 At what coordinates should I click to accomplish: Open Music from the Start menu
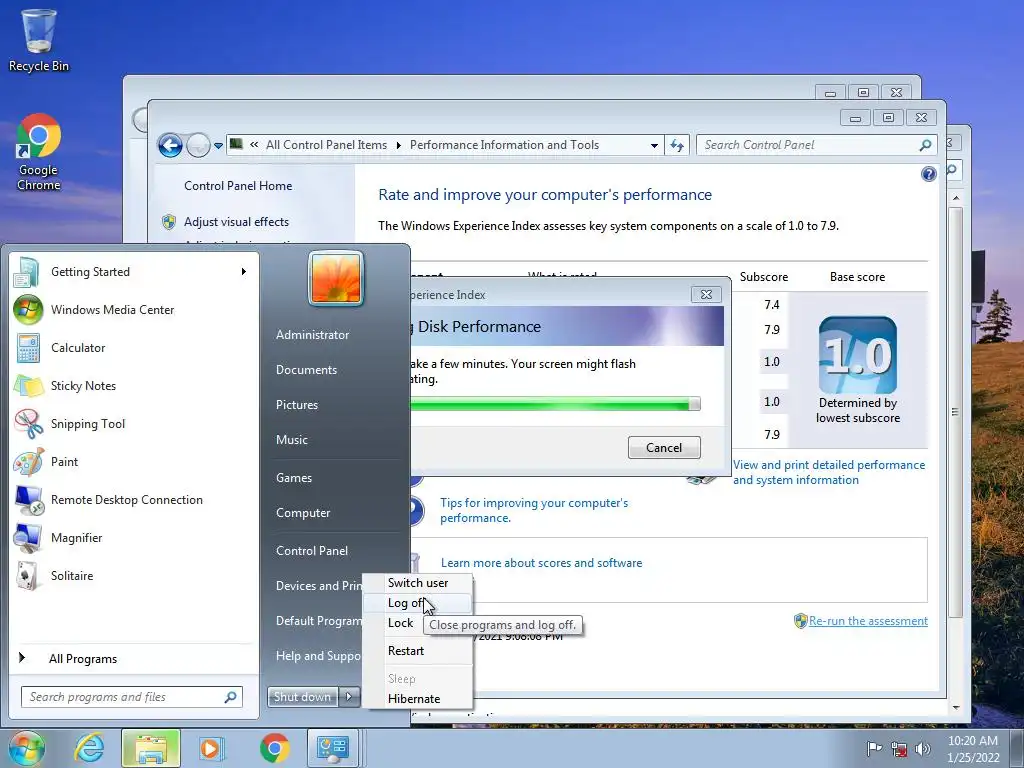point(291,440)
